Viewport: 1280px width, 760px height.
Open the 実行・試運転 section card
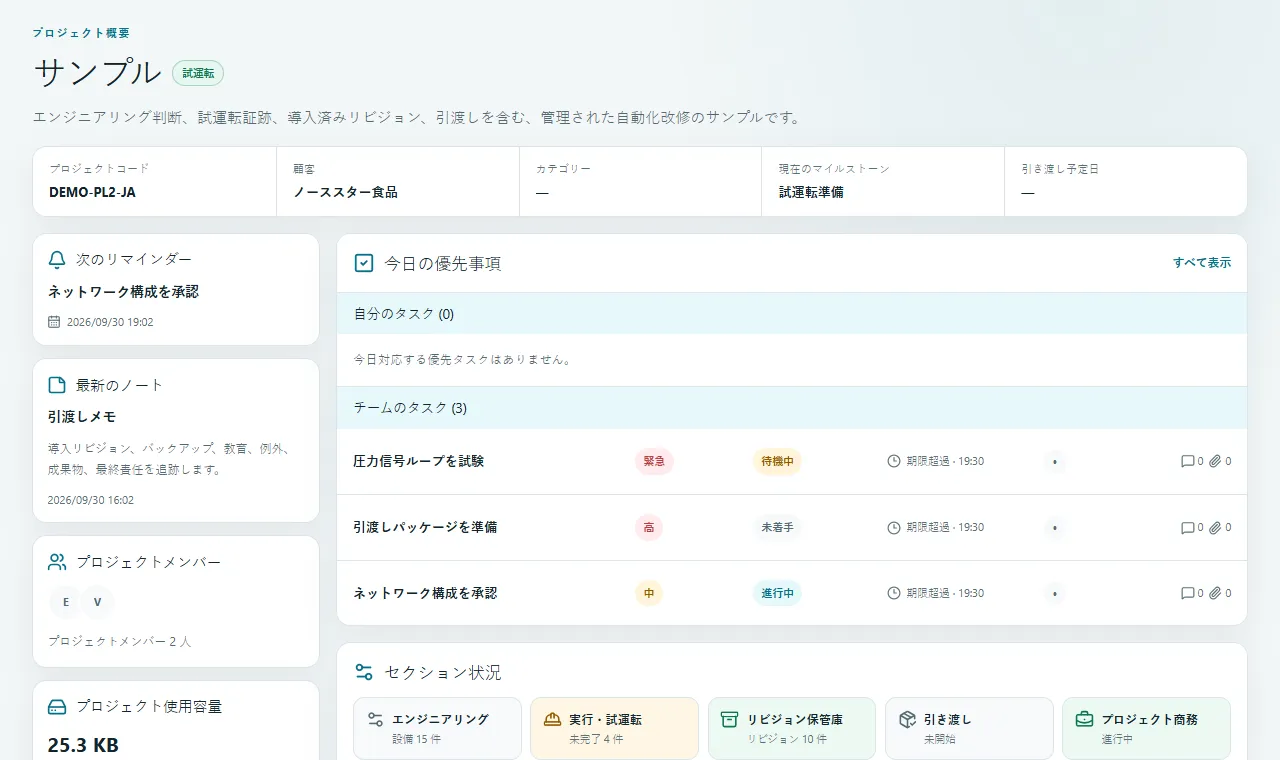pyautogui.click(x=615, y=728)
